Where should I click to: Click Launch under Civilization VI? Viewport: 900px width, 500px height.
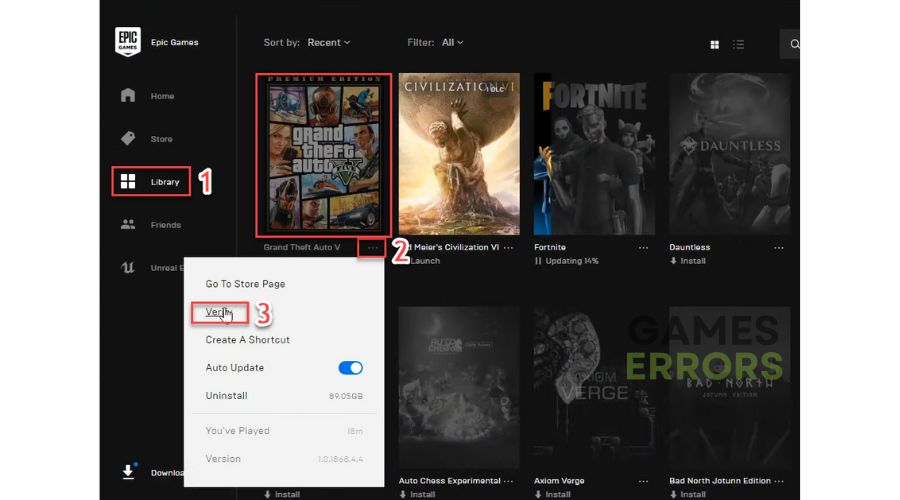pyautogui.click(x=425, y=261)
